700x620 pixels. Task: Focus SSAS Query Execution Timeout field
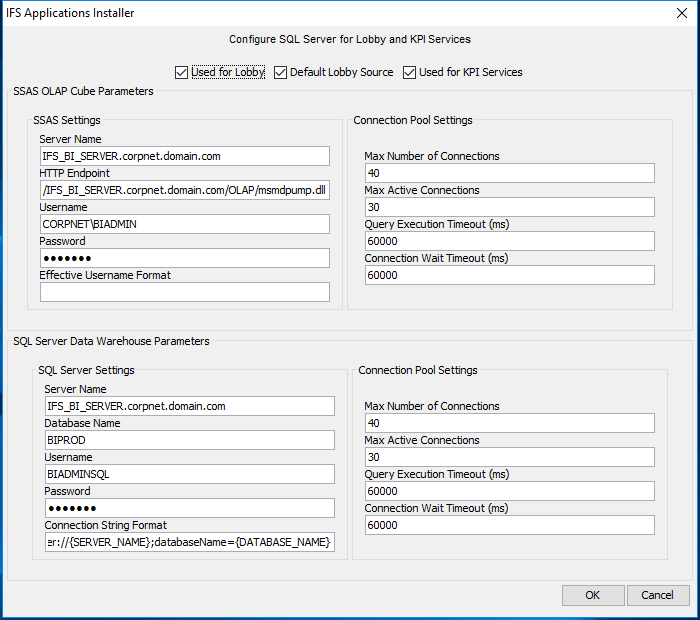pos(510,241)
